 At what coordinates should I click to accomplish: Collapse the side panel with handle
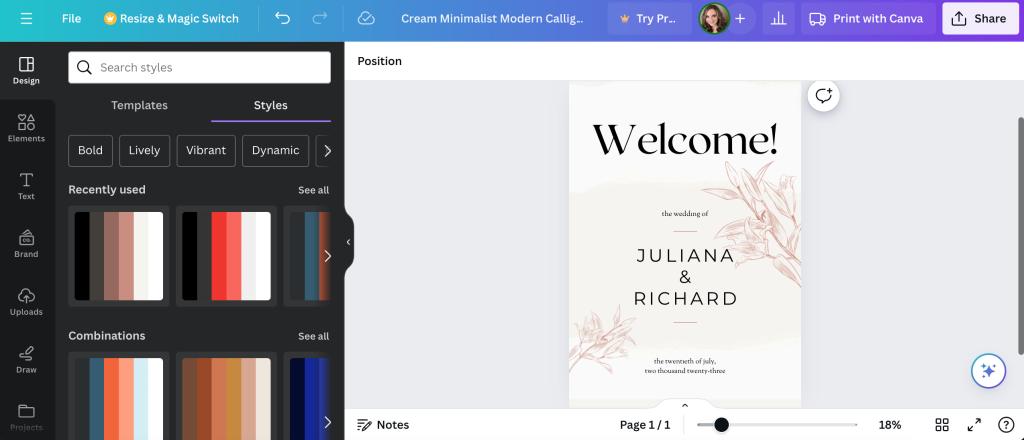click(349, 242)
